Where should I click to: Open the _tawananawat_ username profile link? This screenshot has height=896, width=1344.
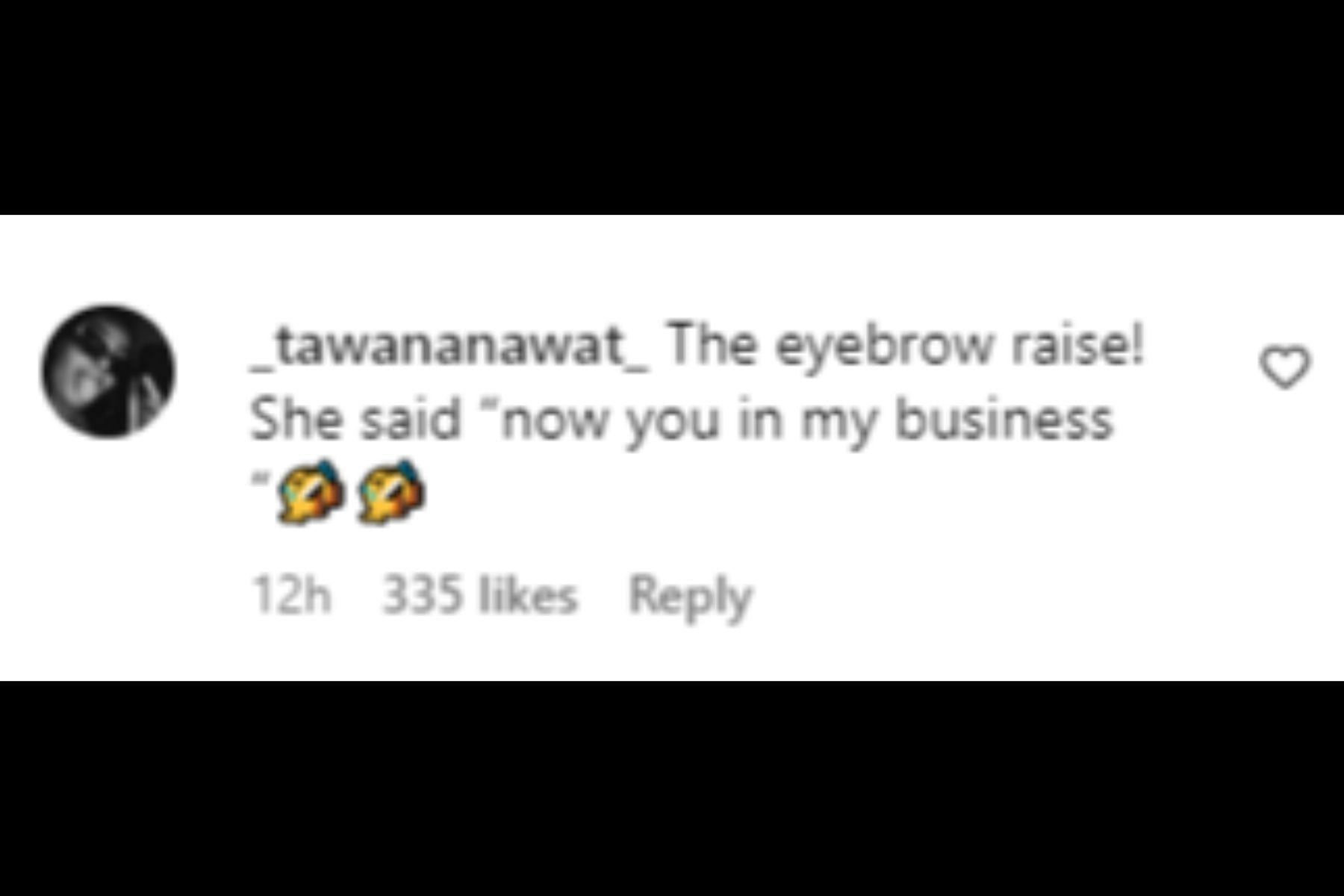[x=449, y=347]
